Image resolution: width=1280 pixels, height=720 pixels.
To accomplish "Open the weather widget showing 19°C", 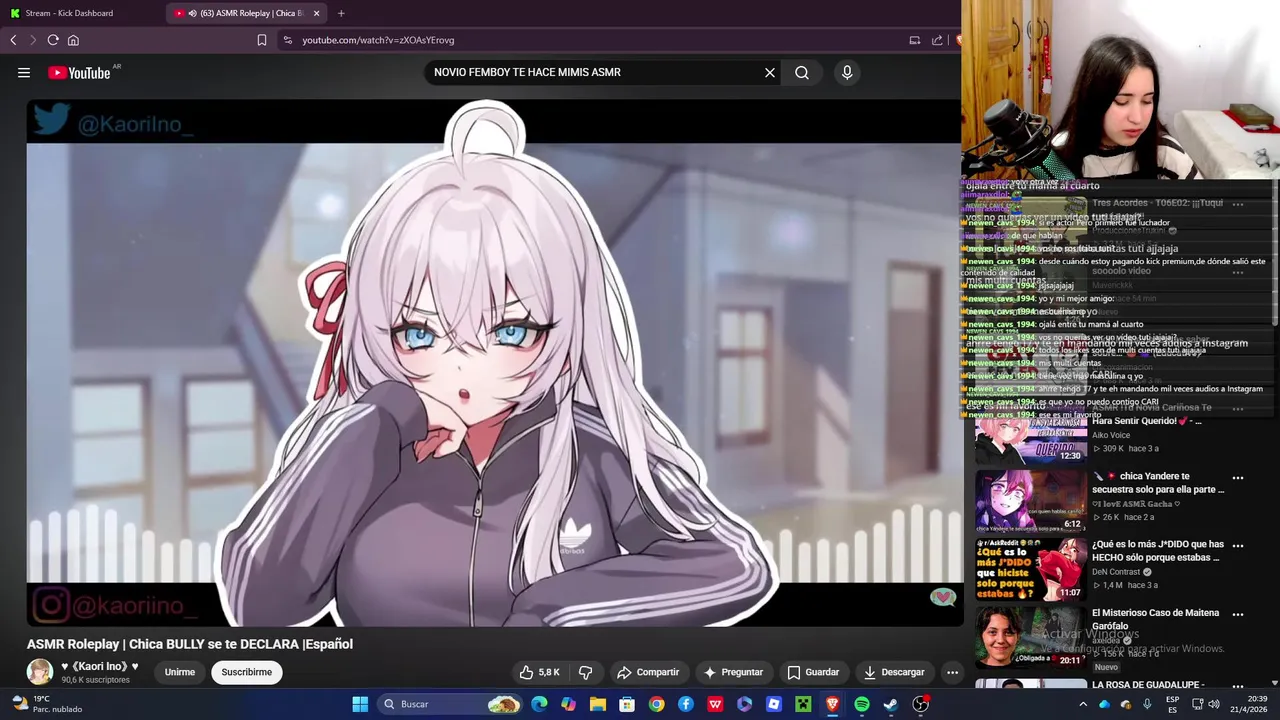I will 46,704.
